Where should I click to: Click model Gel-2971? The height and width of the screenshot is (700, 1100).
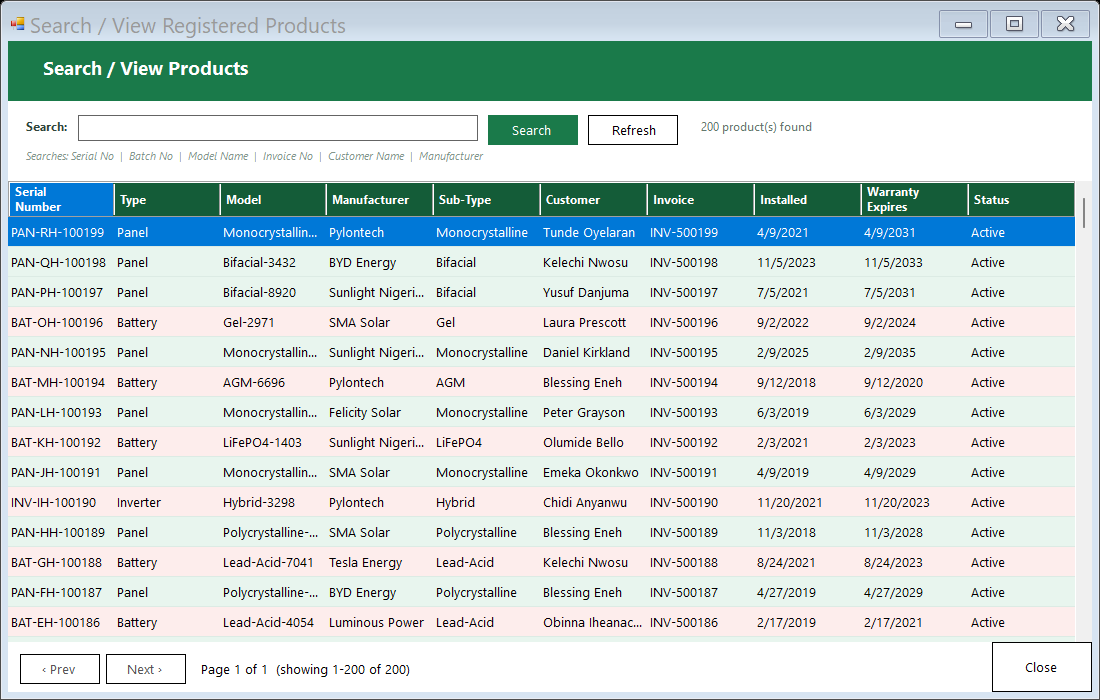(248, 323)
